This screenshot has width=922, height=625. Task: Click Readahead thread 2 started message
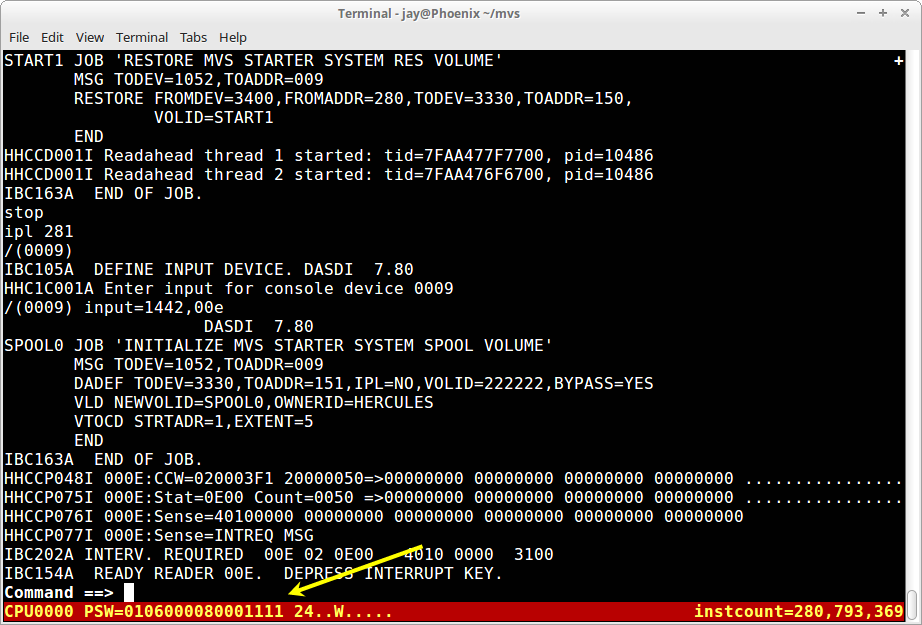329,175
